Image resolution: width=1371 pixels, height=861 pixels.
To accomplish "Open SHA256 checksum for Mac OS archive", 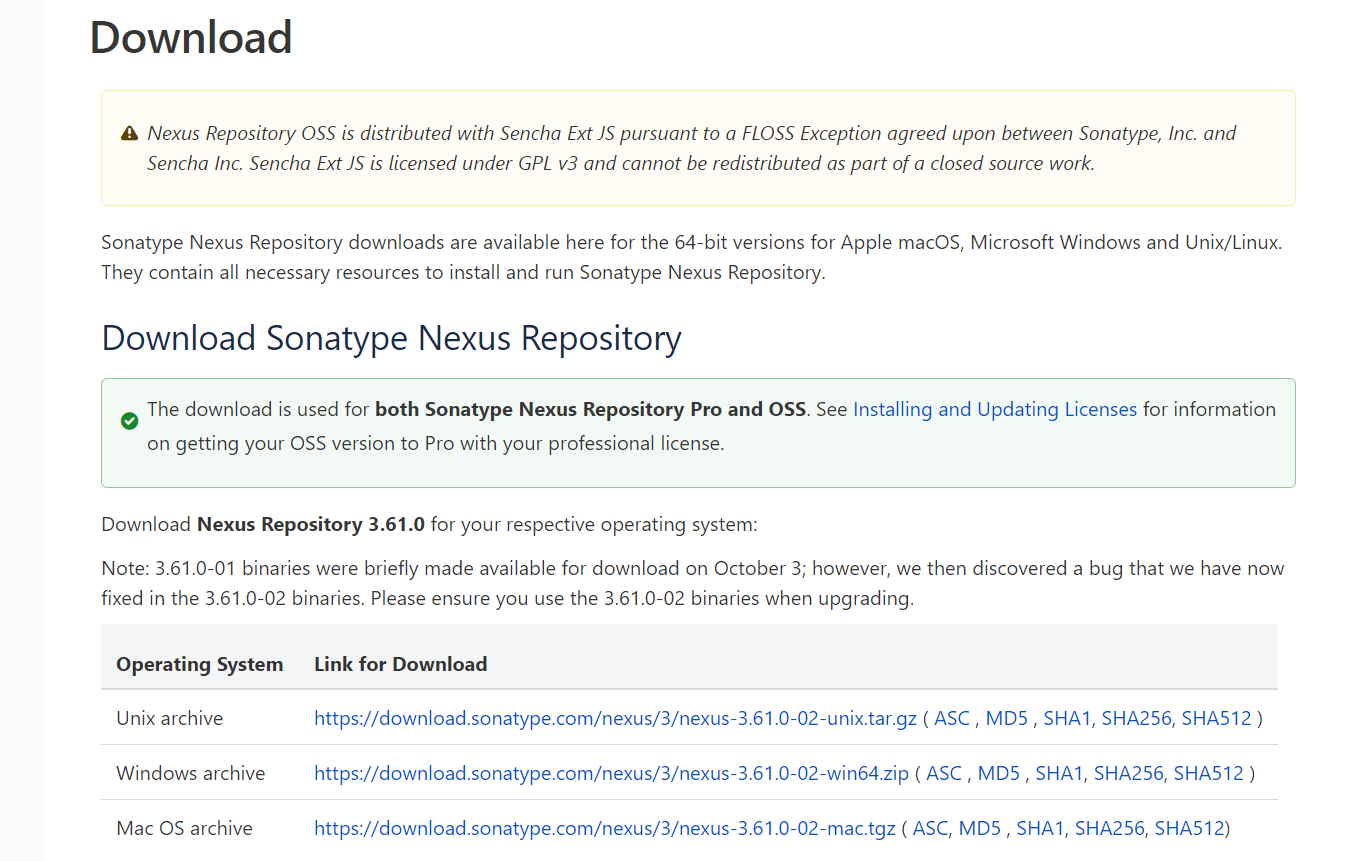I will 1109,828.
